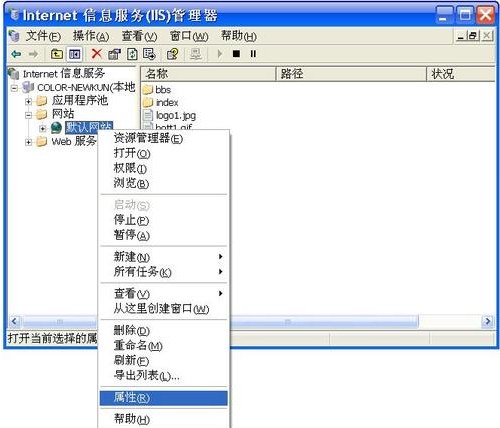Image resolution: width=500 pixels, height=428 pixels.
Task: Select the logo1.jpg file entry
Action: pos(176,115)
